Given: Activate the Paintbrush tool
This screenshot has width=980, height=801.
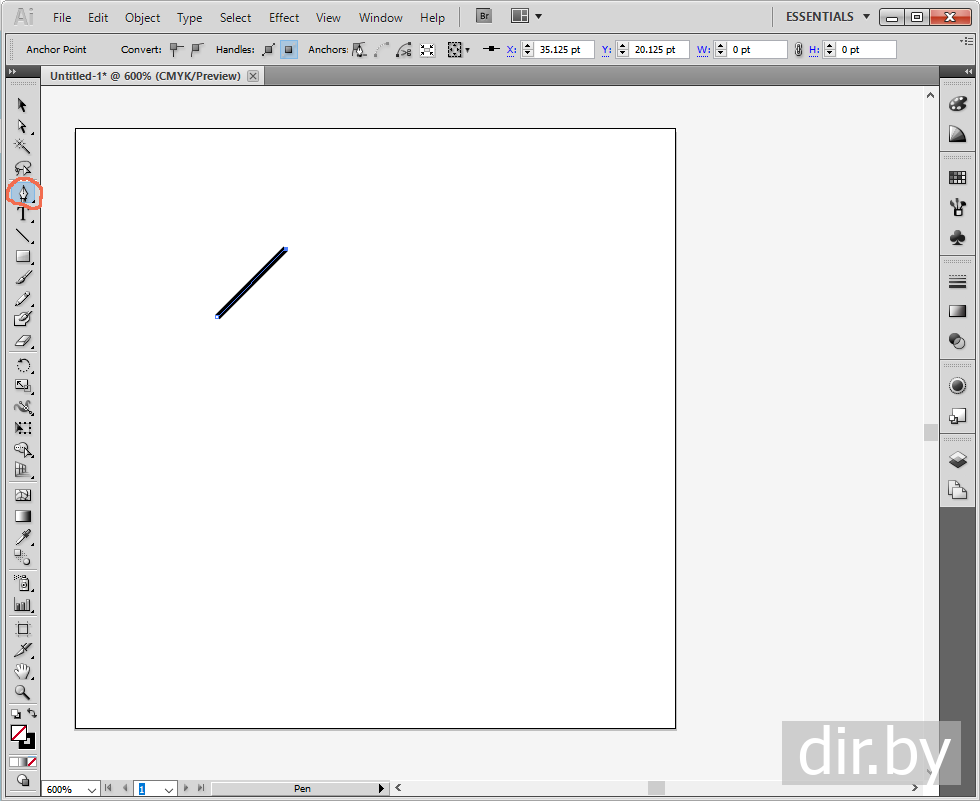Looking at the screenshot, I should click(23, 278).
